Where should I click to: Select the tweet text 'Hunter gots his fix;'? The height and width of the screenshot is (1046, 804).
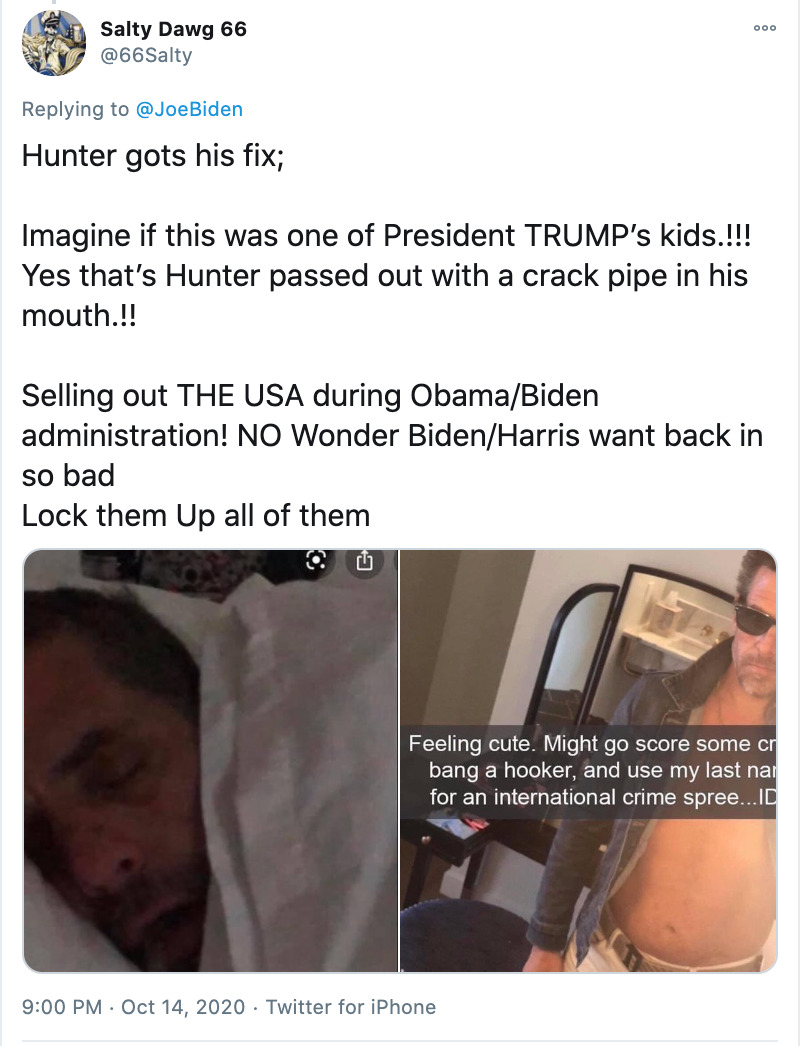(x=153, y=155)
